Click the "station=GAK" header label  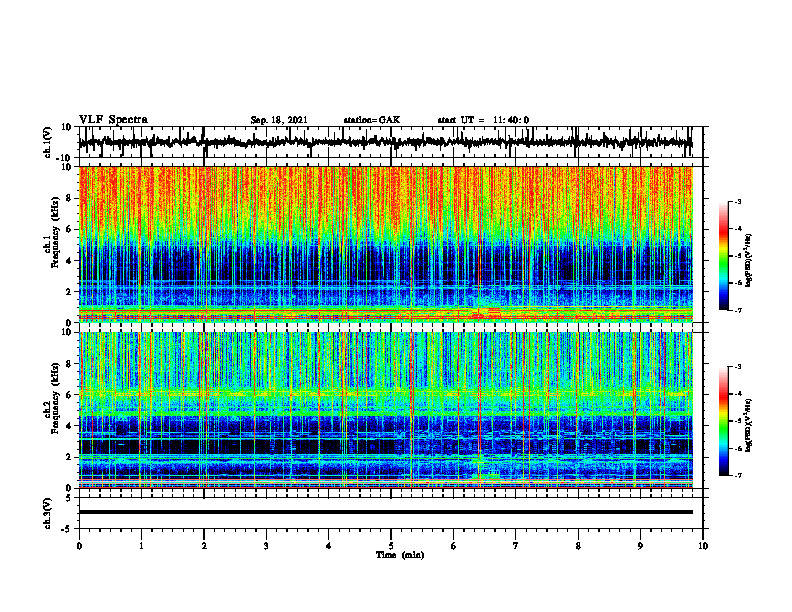click(372, 120)
